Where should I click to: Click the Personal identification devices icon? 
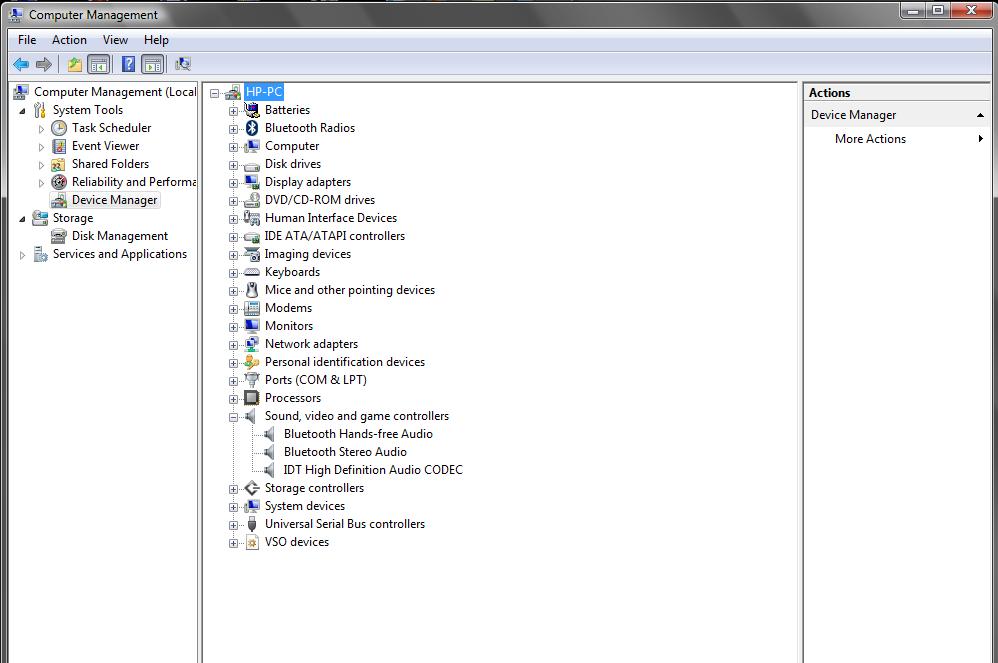click(252, 362)
